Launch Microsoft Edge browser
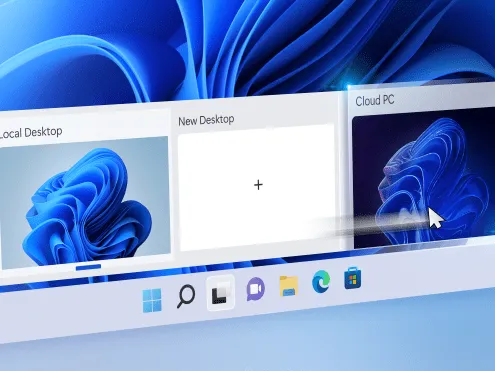 pos(321,282)
